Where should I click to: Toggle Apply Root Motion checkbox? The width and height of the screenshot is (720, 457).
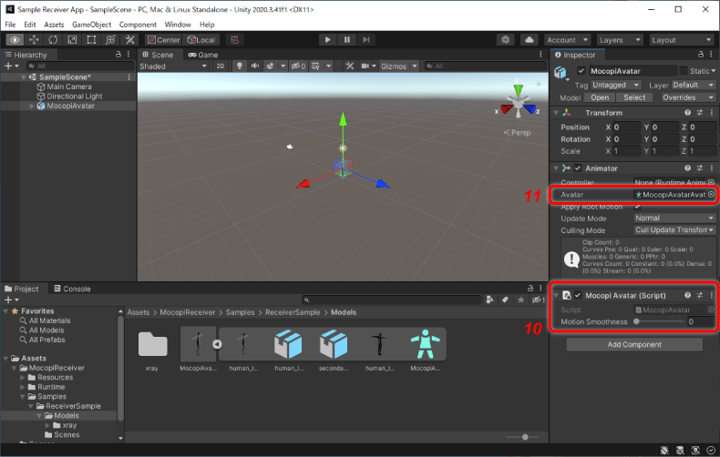(637, 207)
